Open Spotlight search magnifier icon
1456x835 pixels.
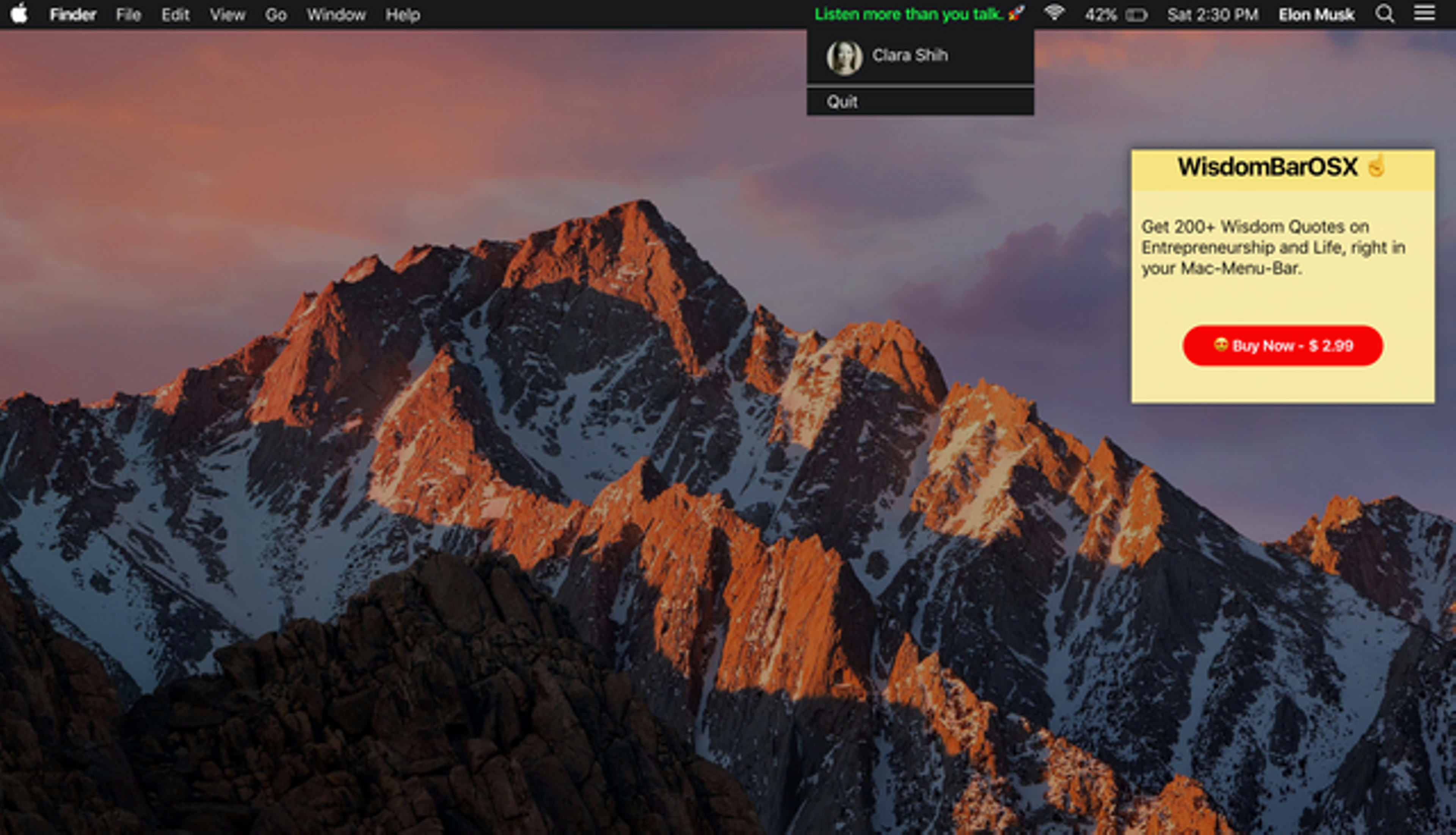(1384, 14)
